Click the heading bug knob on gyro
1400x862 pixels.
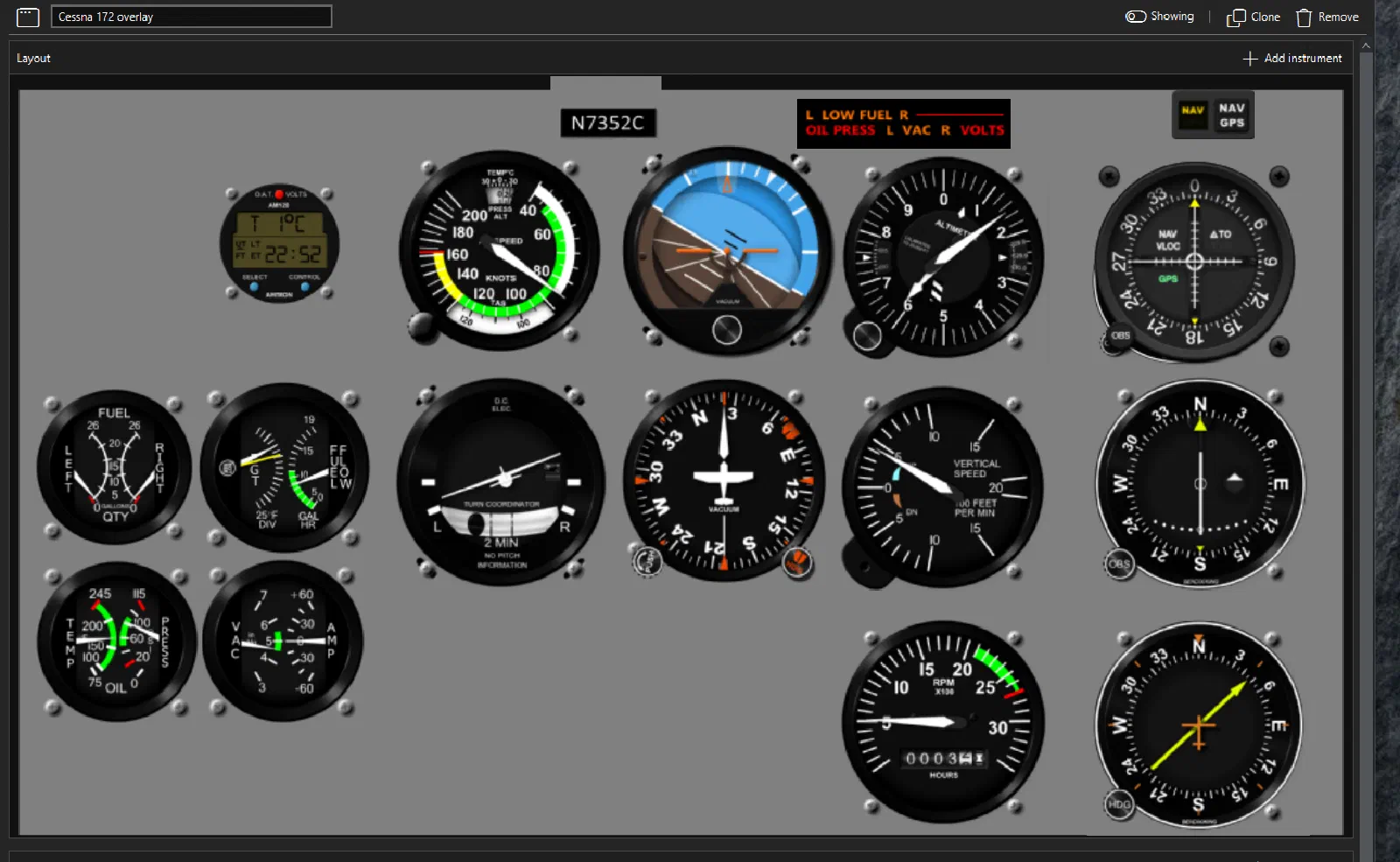coord(796,562)
